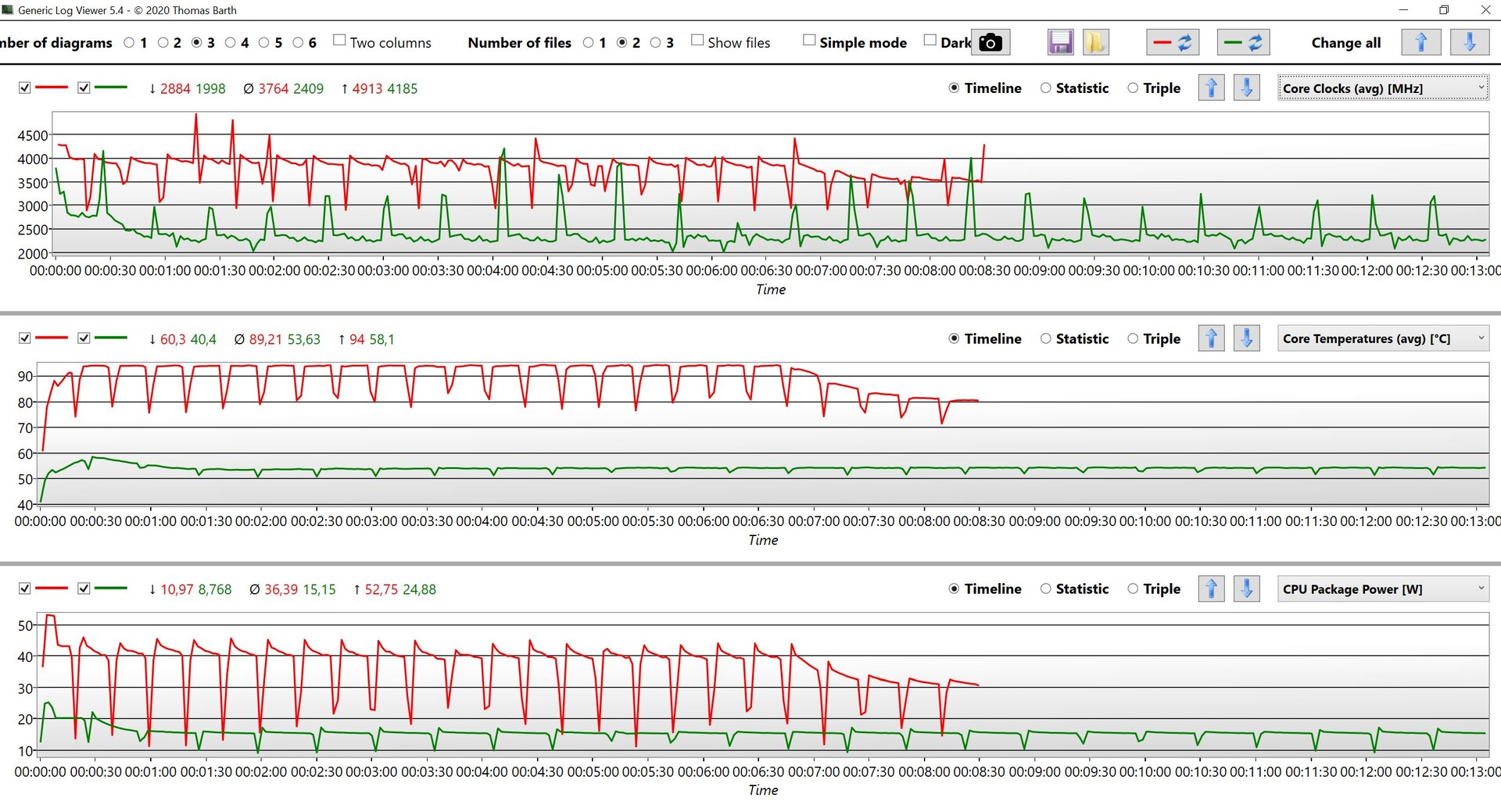Uncheck green series in Core Temperatures diagram
1501x812 pixels.
tap(84, 338)
